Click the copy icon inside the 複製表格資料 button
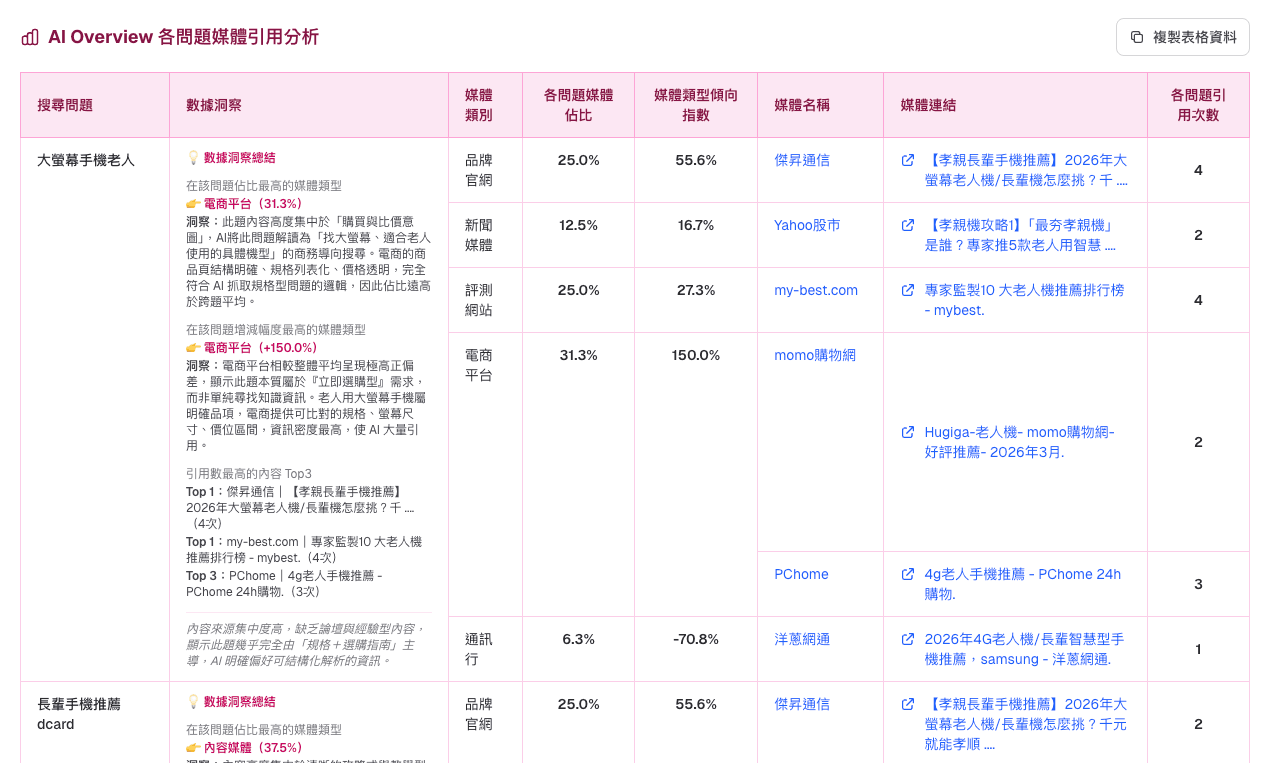1270x763 pixels. coord(1136,36)
